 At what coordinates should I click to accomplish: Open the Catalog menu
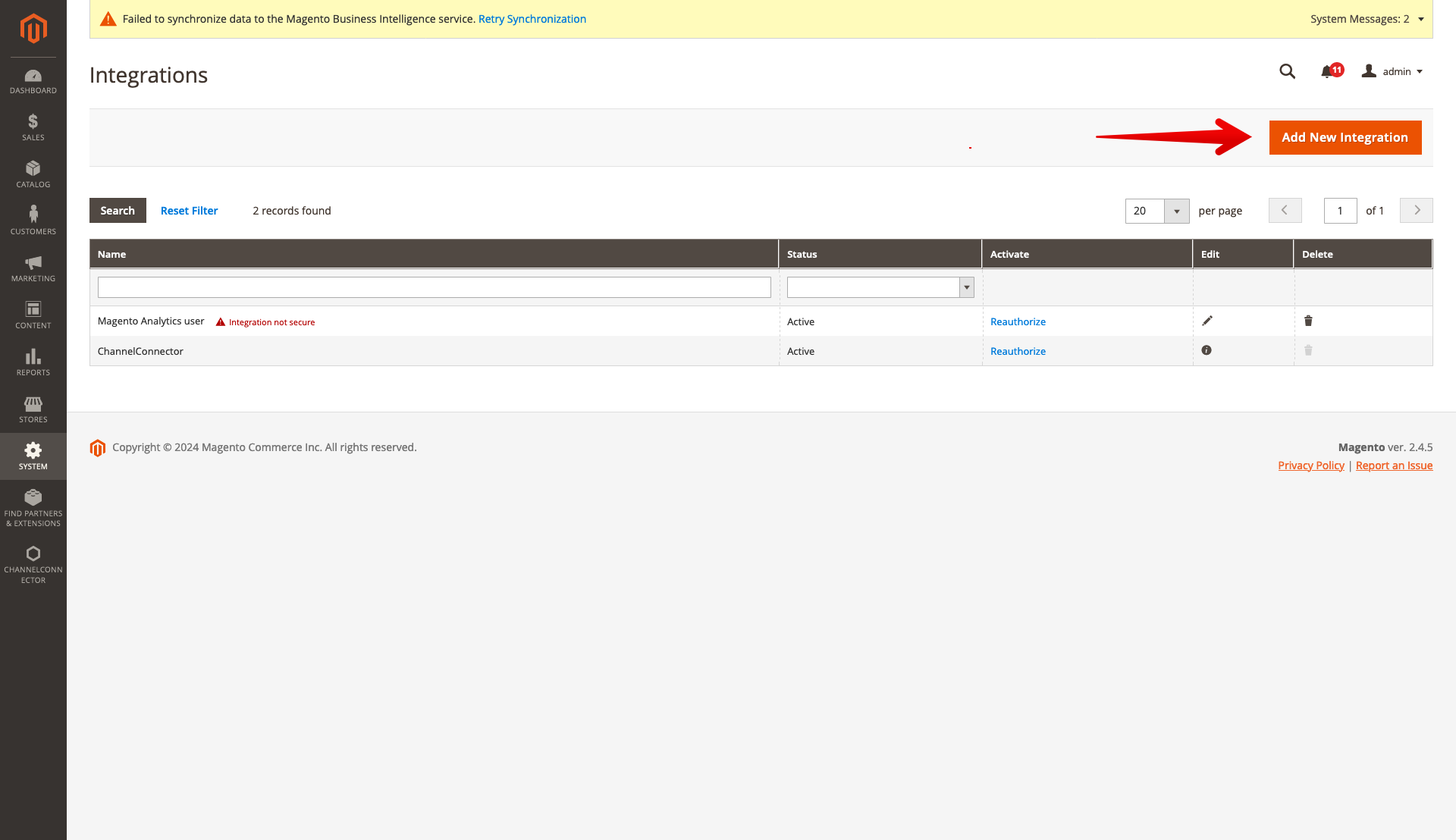coord(33,174)
